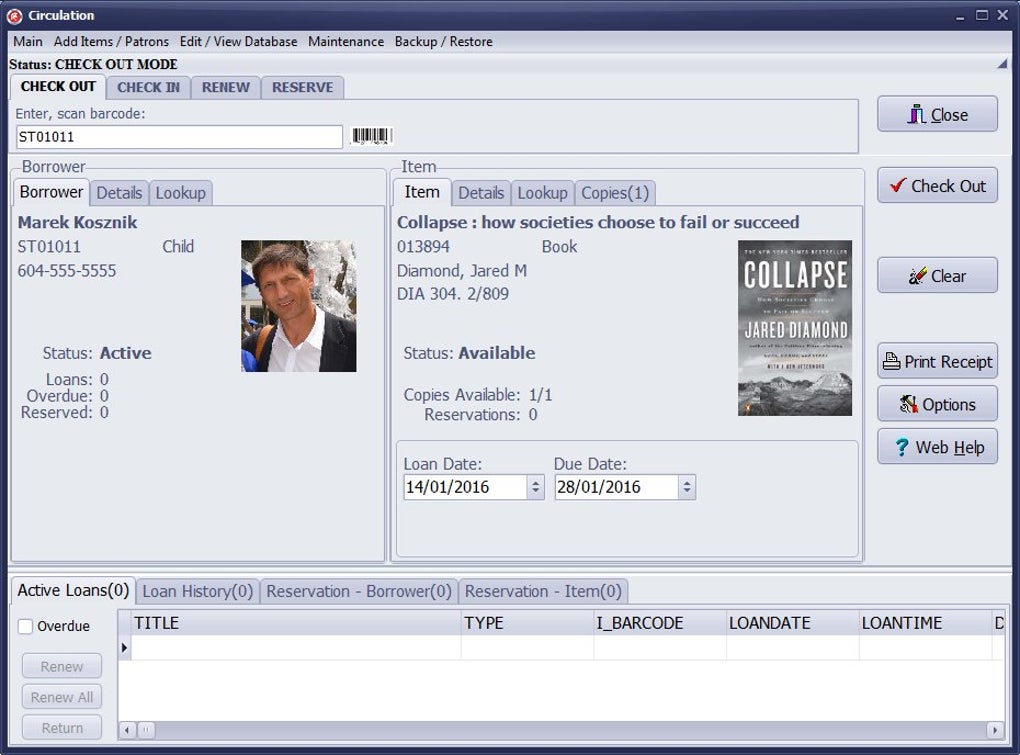Open Edit / View Database menu

coord(238,42)
